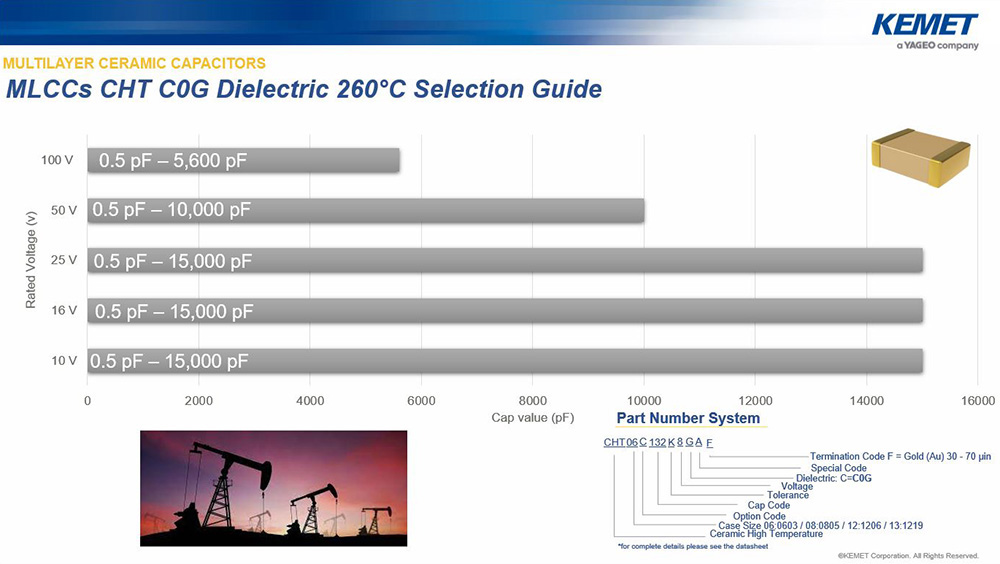Click the Cap value (pF) axis title
Viewport: 1000px width, 564px height.
(x=533, y=418)
